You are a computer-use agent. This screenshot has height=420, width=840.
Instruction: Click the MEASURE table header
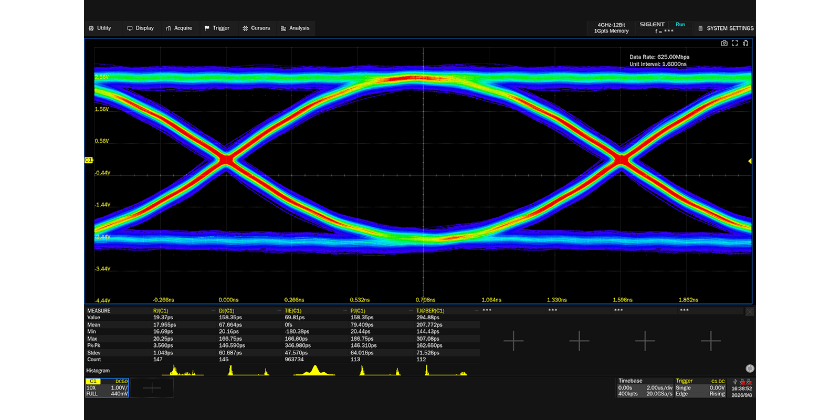[99, 311]
